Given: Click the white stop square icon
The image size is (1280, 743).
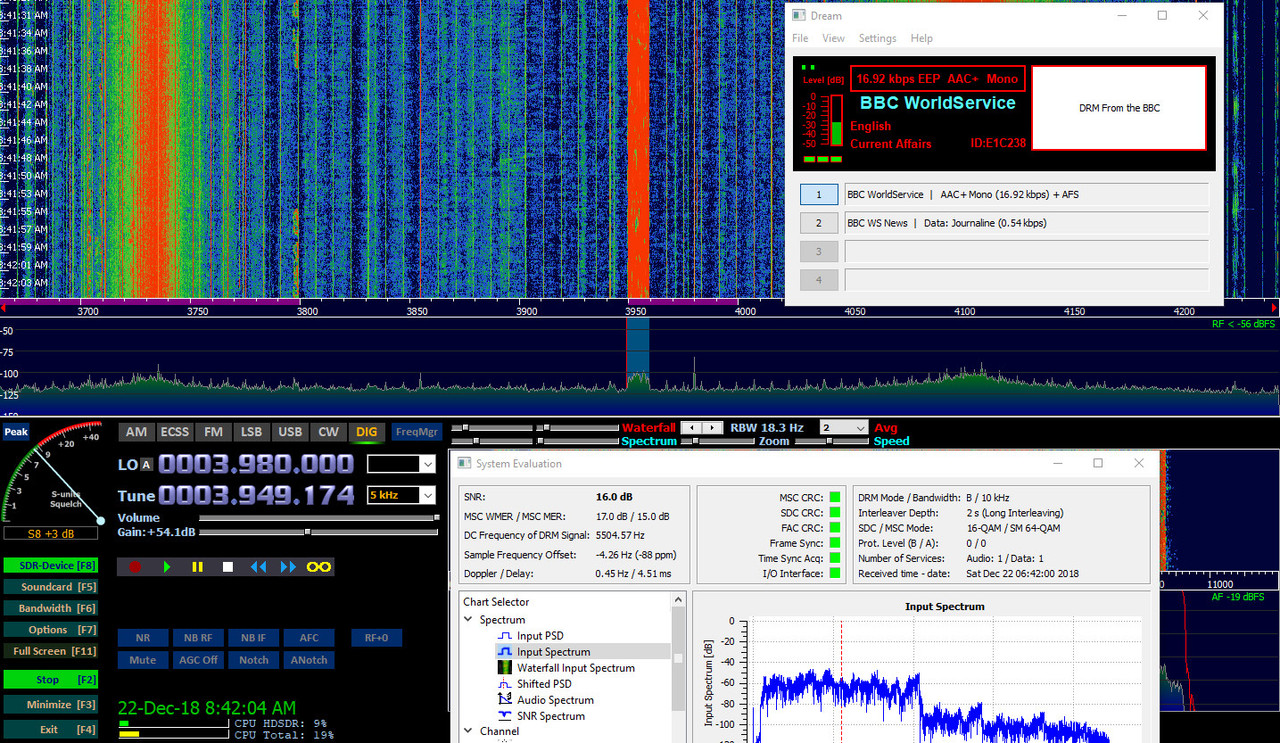Looking at the screenshot, I should click(227, 567).
